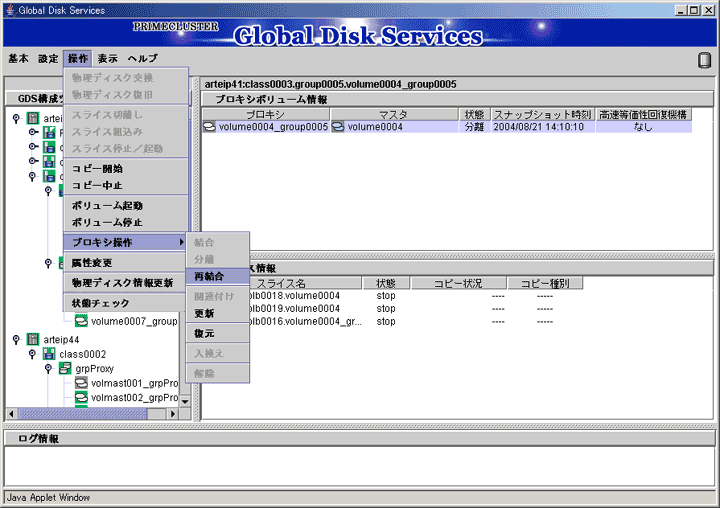This screenshot has width=720, height=508.
Task: Select volmast001_grpPro in the tree
Action: (x=135, y=383)
